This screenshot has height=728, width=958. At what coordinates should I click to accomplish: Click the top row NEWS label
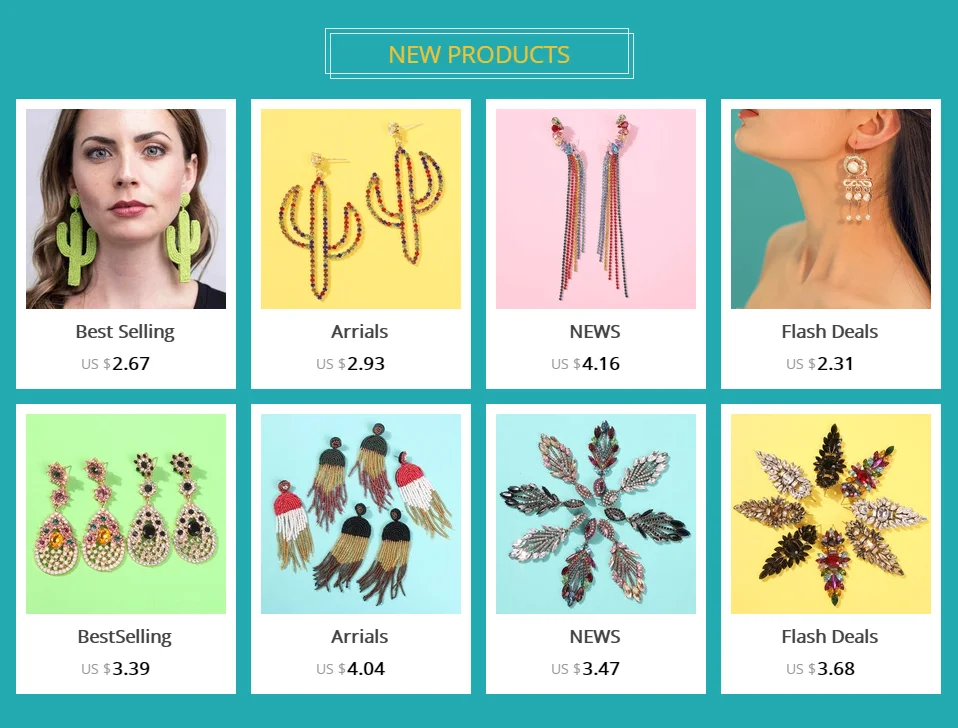tap(595, 332)
